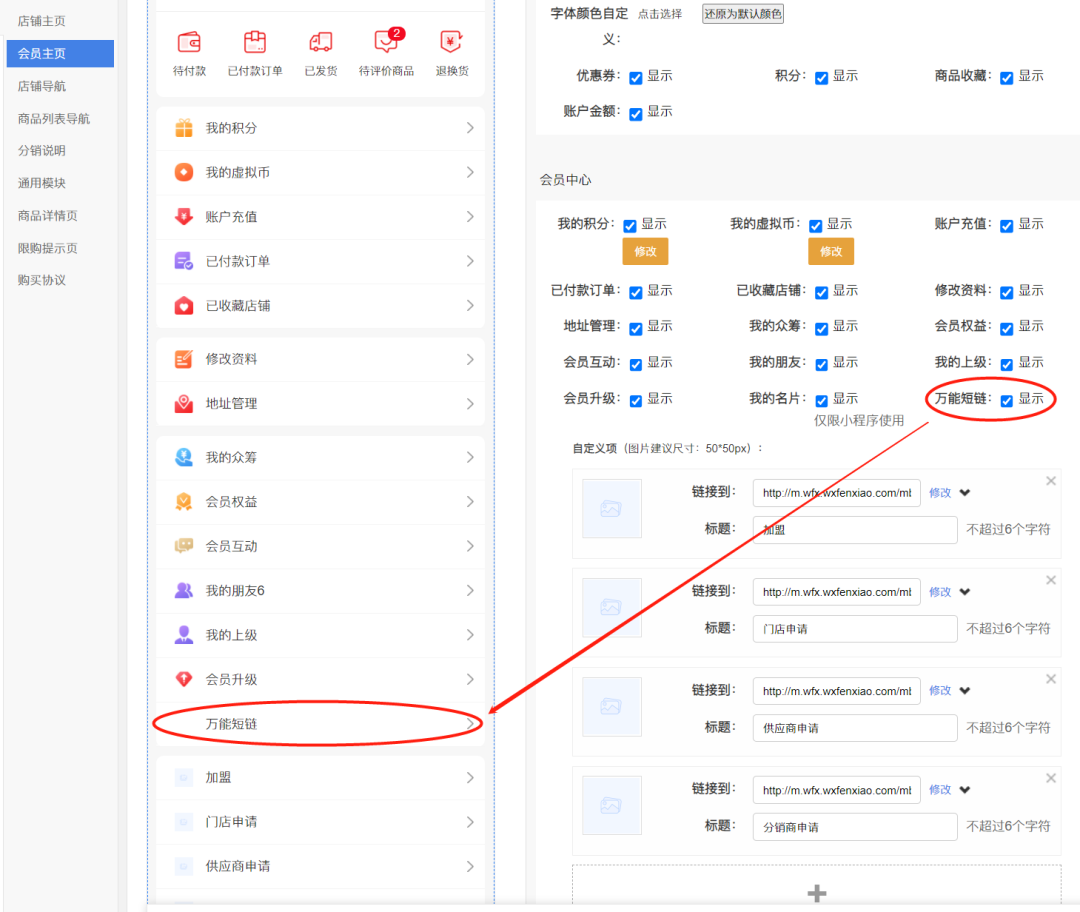This screenshot has width=1080, height=912.
Task: Click the 加盟 placeholder image icon
Action: (184, 778)
